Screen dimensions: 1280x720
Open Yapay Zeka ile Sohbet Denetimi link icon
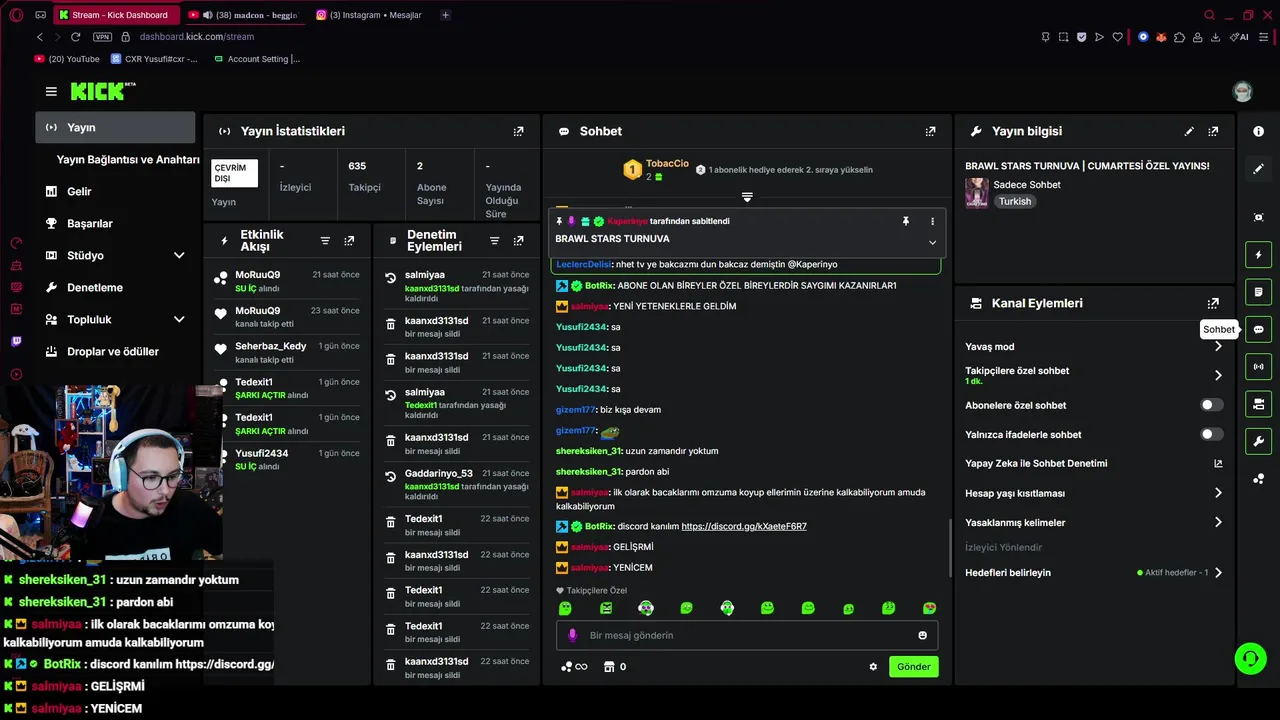point(1218,464)
